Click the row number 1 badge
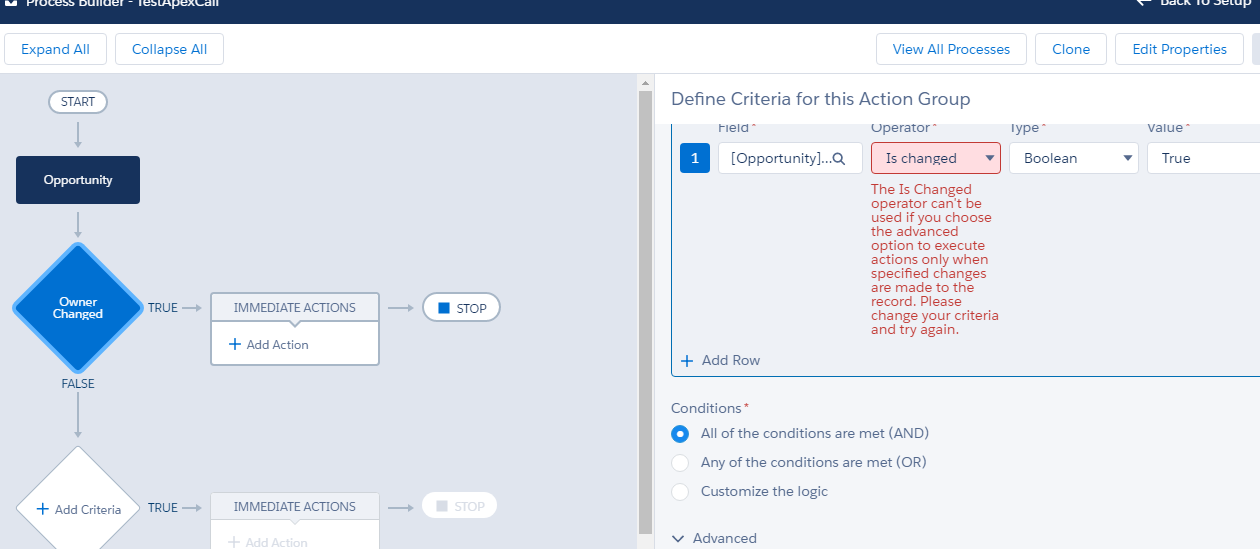The image size is (1260, 549). click(695, 158)
